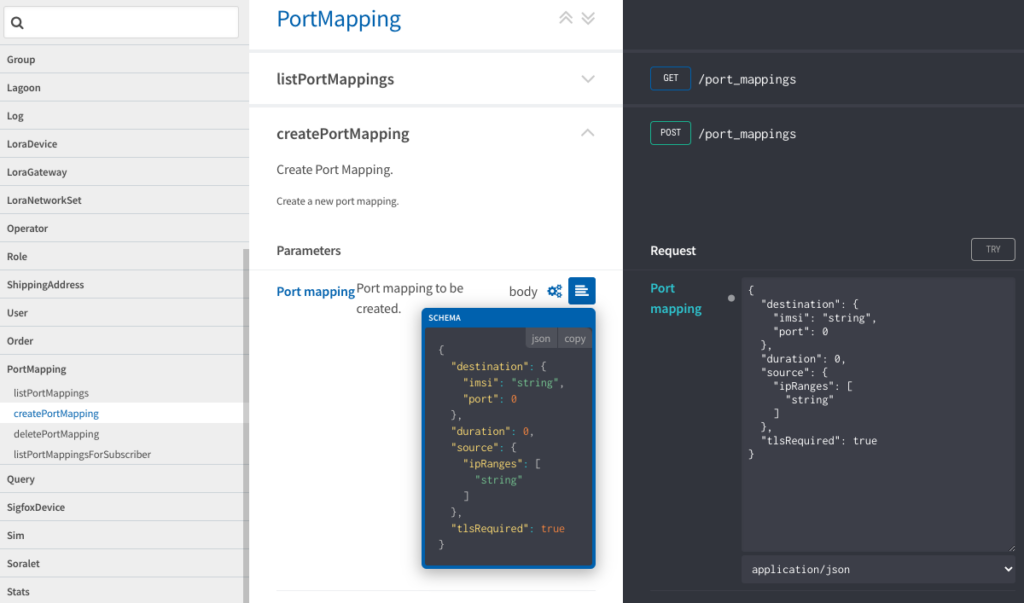
Task: Navigate to previous operation with up chevron
Action: (565, 19)
